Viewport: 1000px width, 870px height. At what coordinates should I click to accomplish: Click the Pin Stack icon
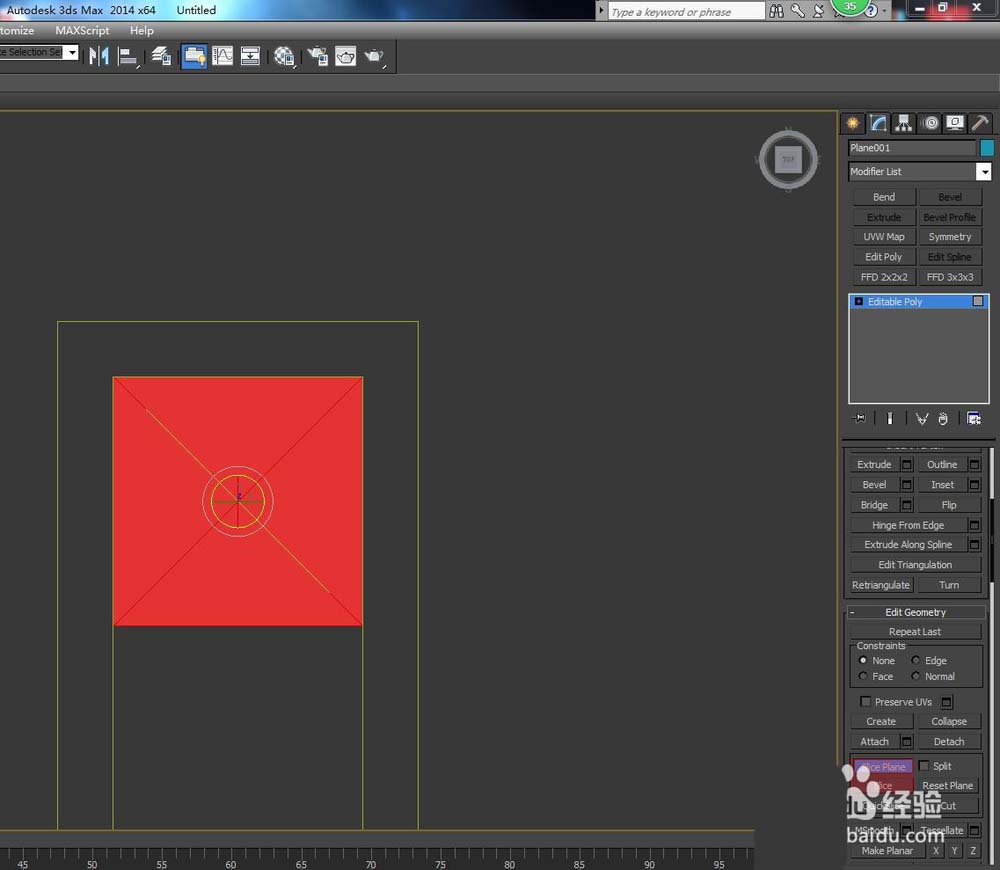859,418
